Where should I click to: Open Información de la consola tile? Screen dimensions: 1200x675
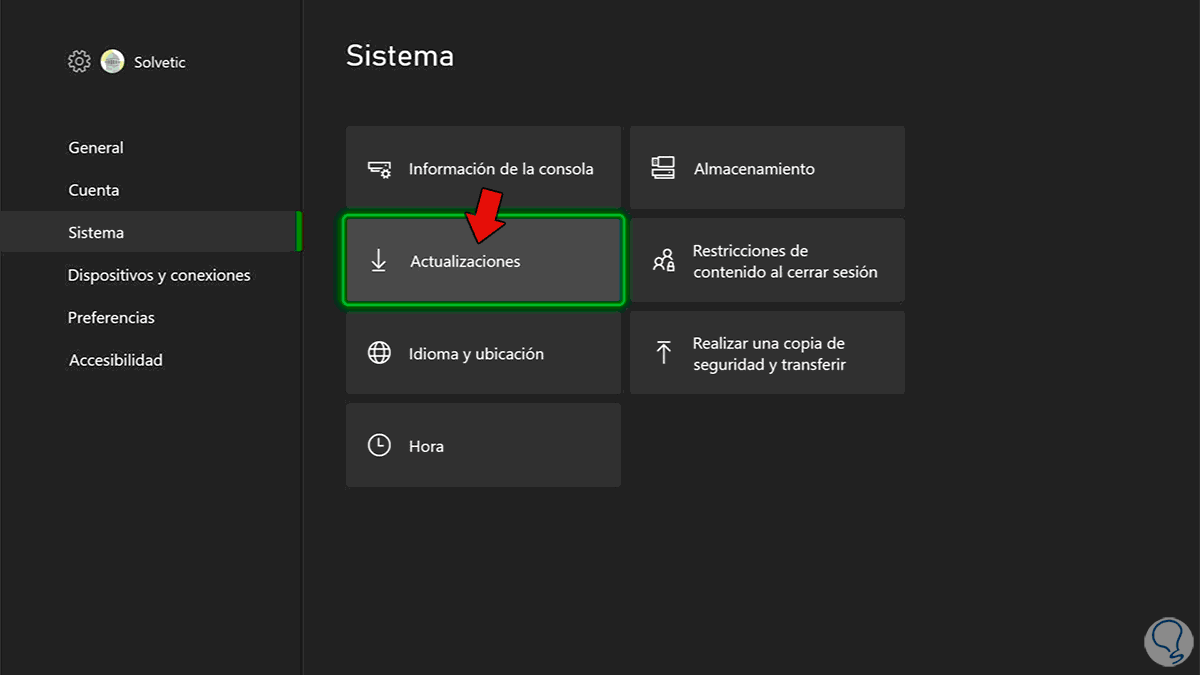483,168
